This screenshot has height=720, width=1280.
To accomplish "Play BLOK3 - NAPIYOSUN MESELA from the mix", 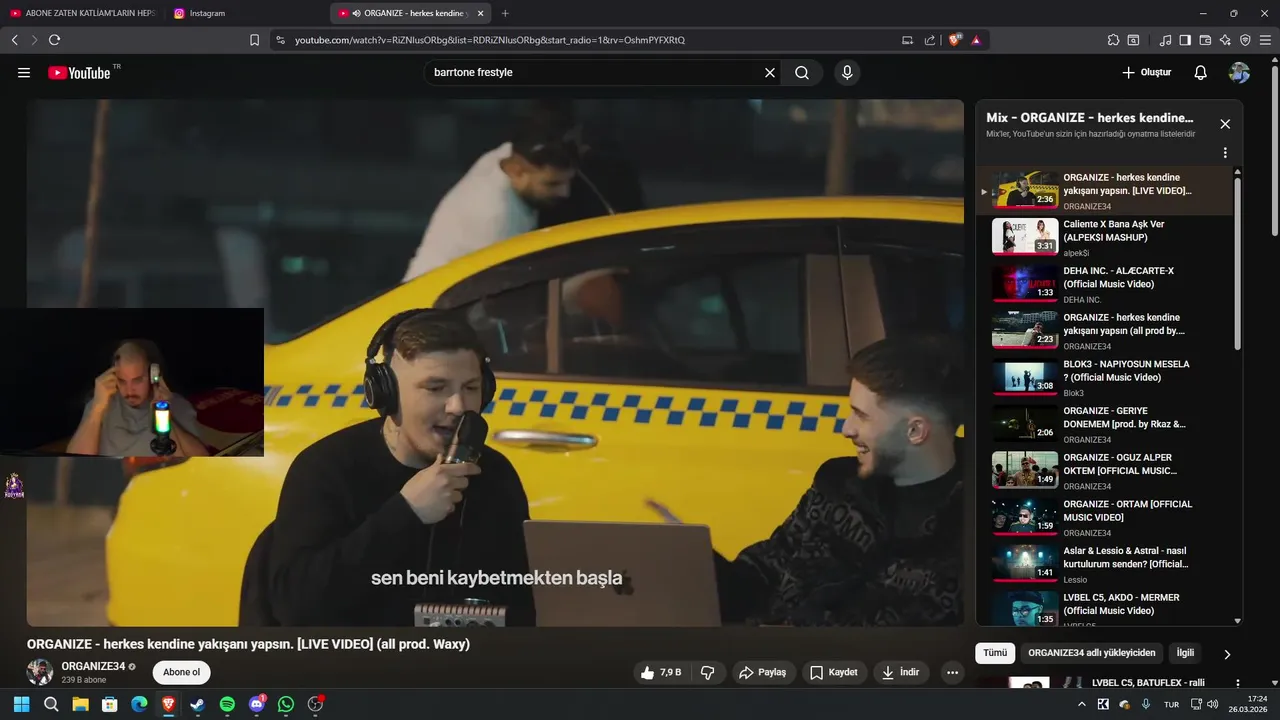I will point(1105,377).
